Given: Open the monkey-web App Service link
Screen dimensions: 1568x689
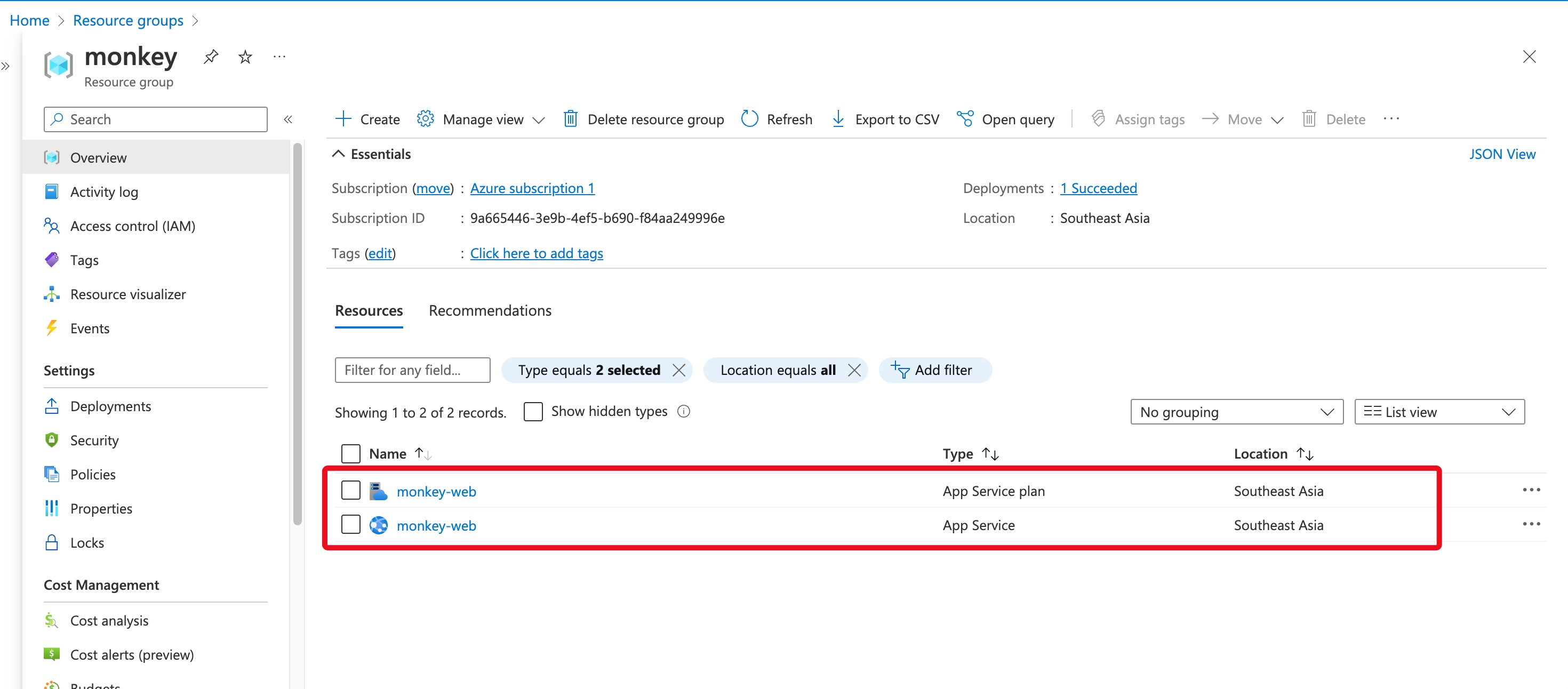Looking at the screenshot, I should [x=436, y=525].
